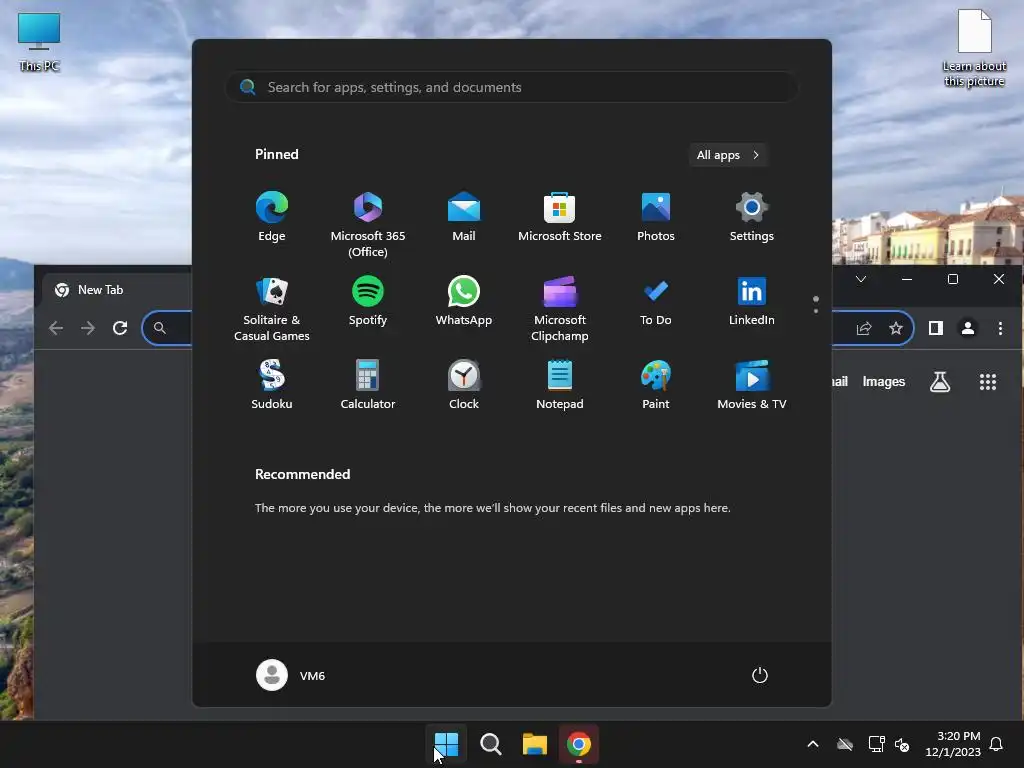This screenshot has width=1024, height=768.
Task: Open network status in system tray
Action: click(x=876, y=744)
